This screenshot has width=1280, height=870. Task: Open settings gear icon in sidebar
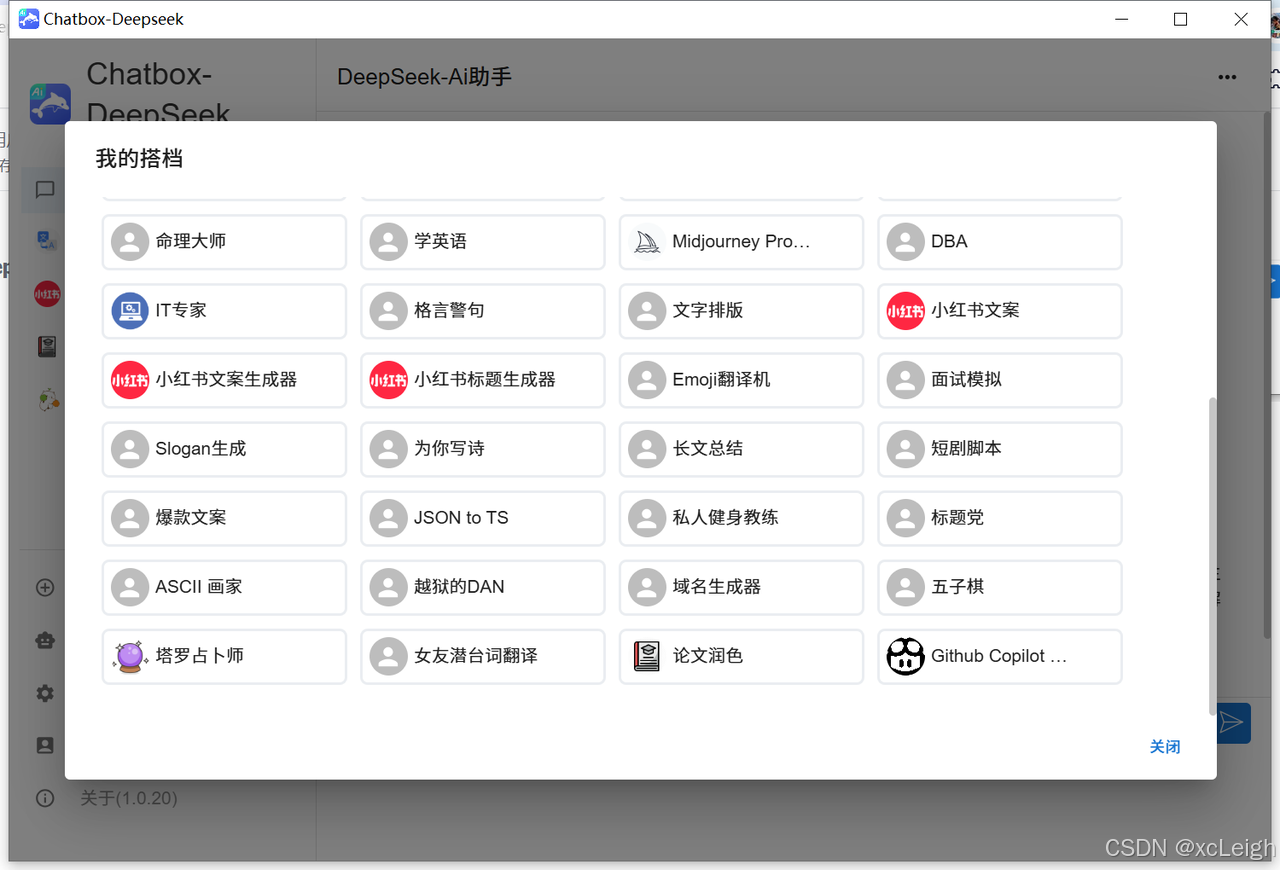45,693
